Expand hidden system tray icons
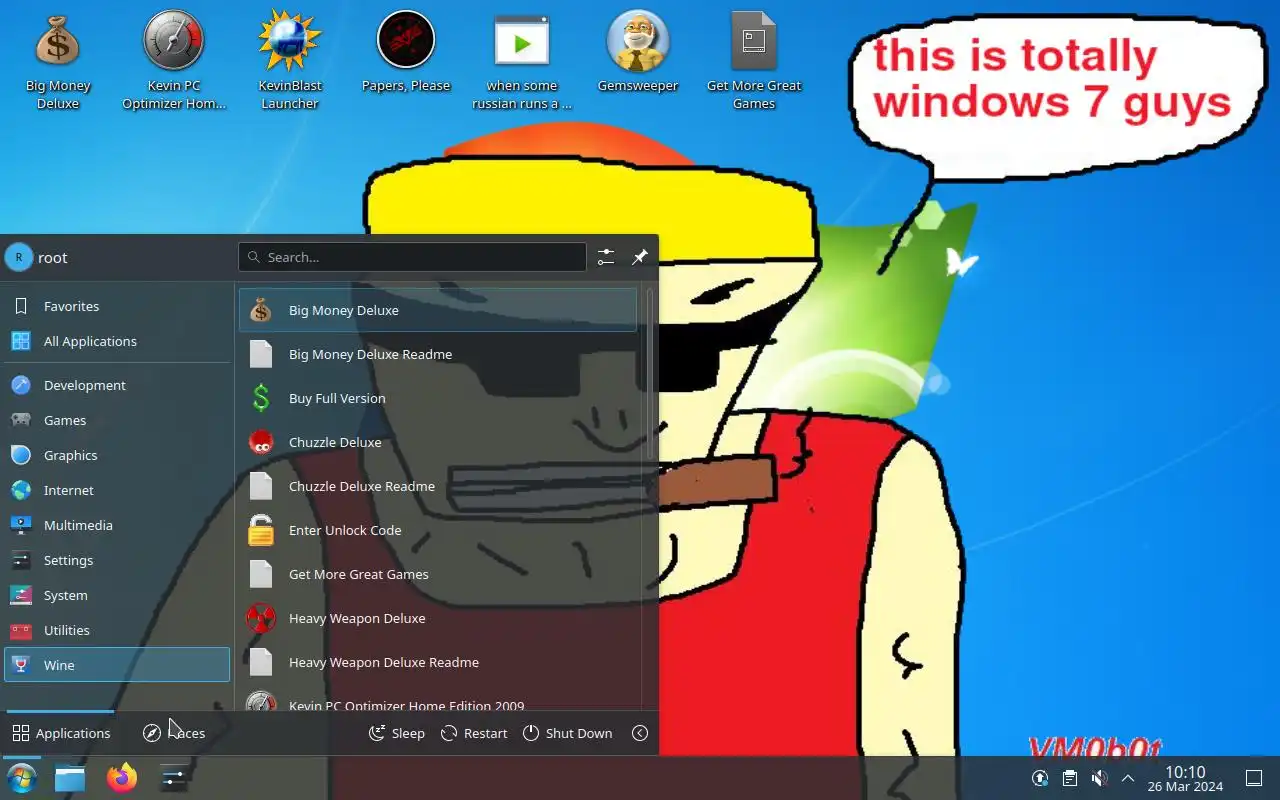 click(x=1128, y=778)
